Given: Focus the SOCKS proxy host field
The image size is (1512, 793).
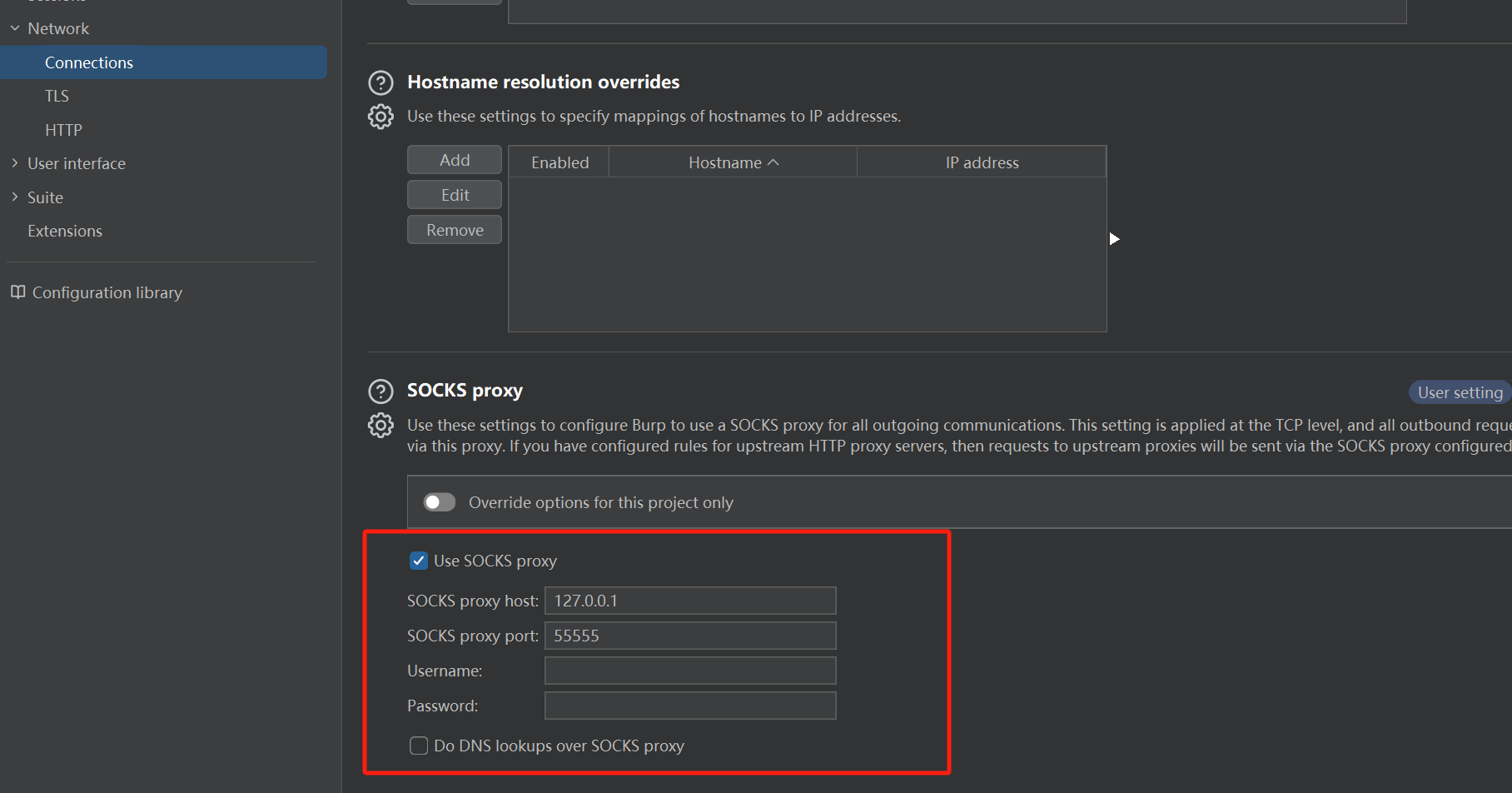Looking at the screenshot, I should [x=690, y=601].
